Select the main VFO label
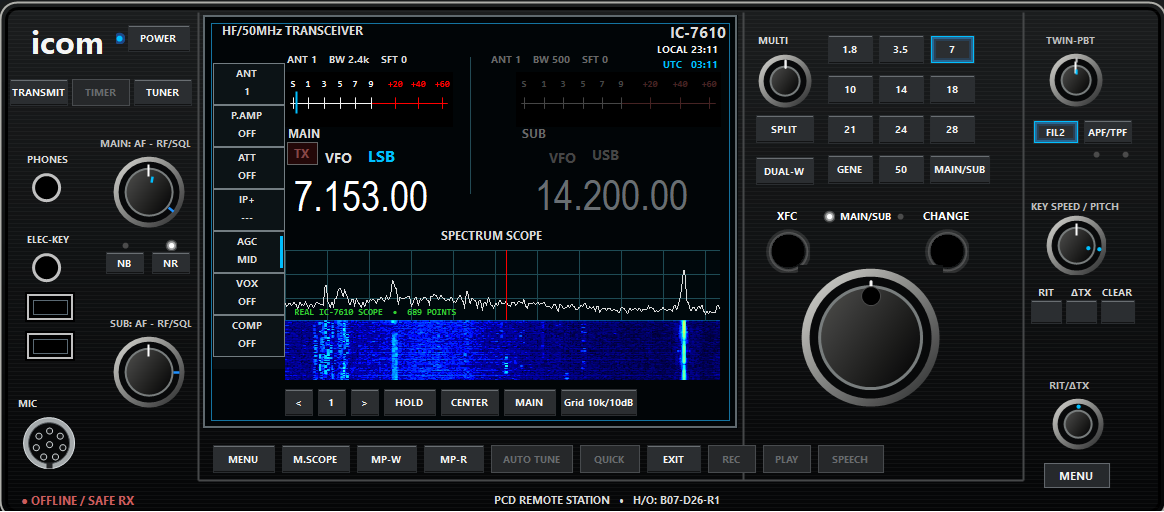This screenshot has width=1164, height=512. (339, 157)
